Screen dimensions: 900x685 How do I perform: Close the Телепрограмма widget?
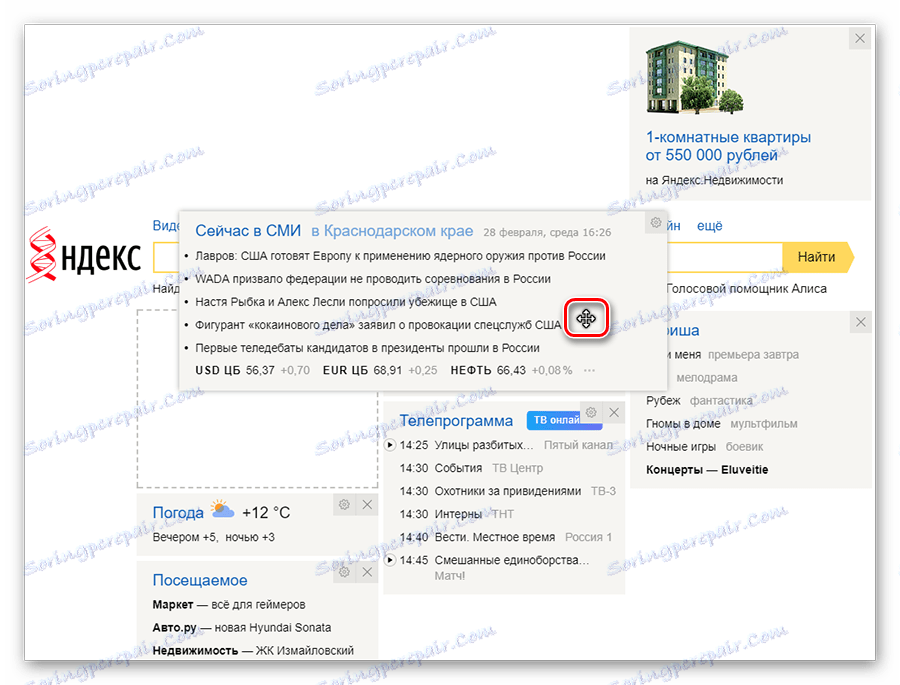click(614, 411)
